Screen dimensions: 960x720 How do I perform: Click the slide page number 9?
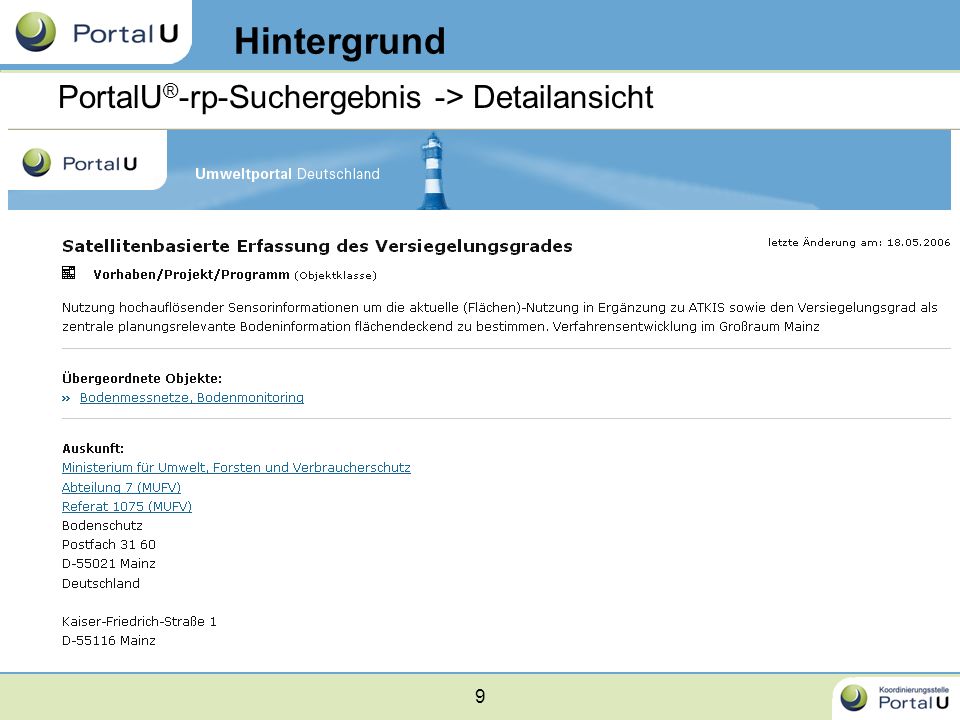click(480, 696)
